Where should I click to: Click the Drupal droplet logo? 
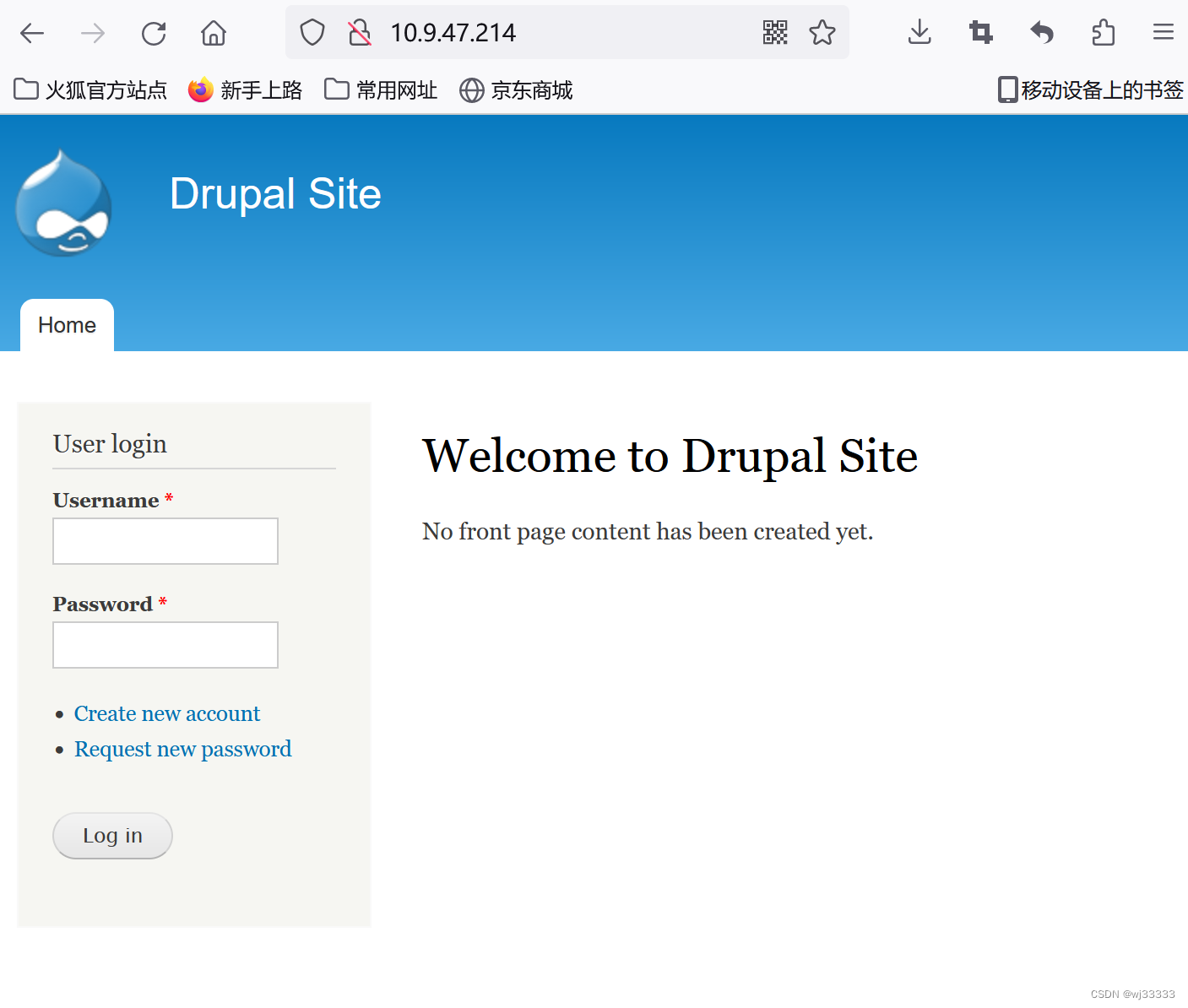(x=62, y=203)
